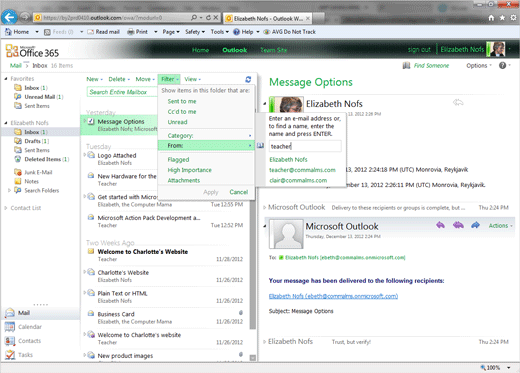Viewport: 520px width, 373px height.
Task: Click the Office 365 logo
Action: [x=32, y=51]
